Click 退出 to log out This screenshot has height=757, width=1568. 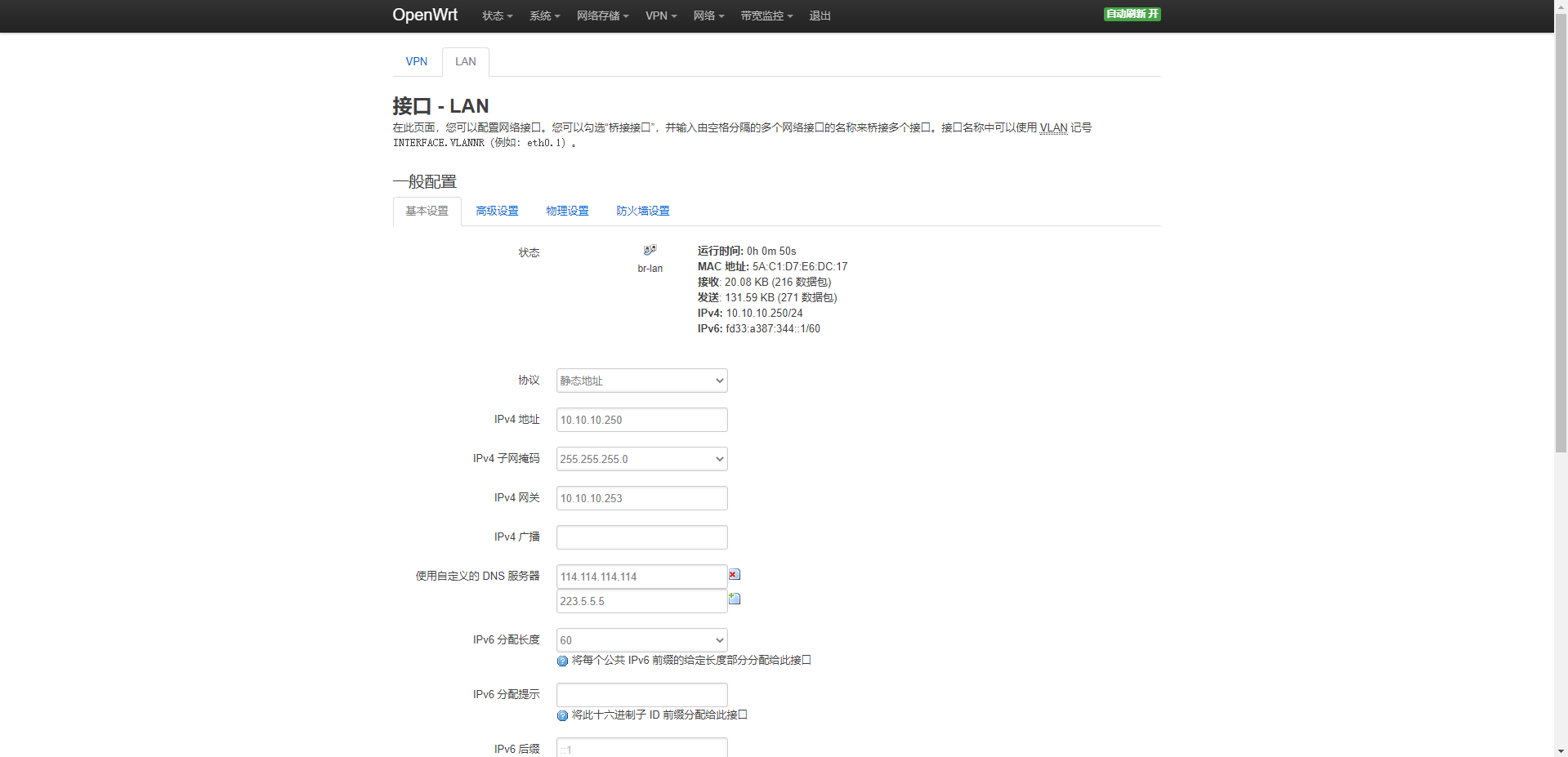click(x=820, y=16)
